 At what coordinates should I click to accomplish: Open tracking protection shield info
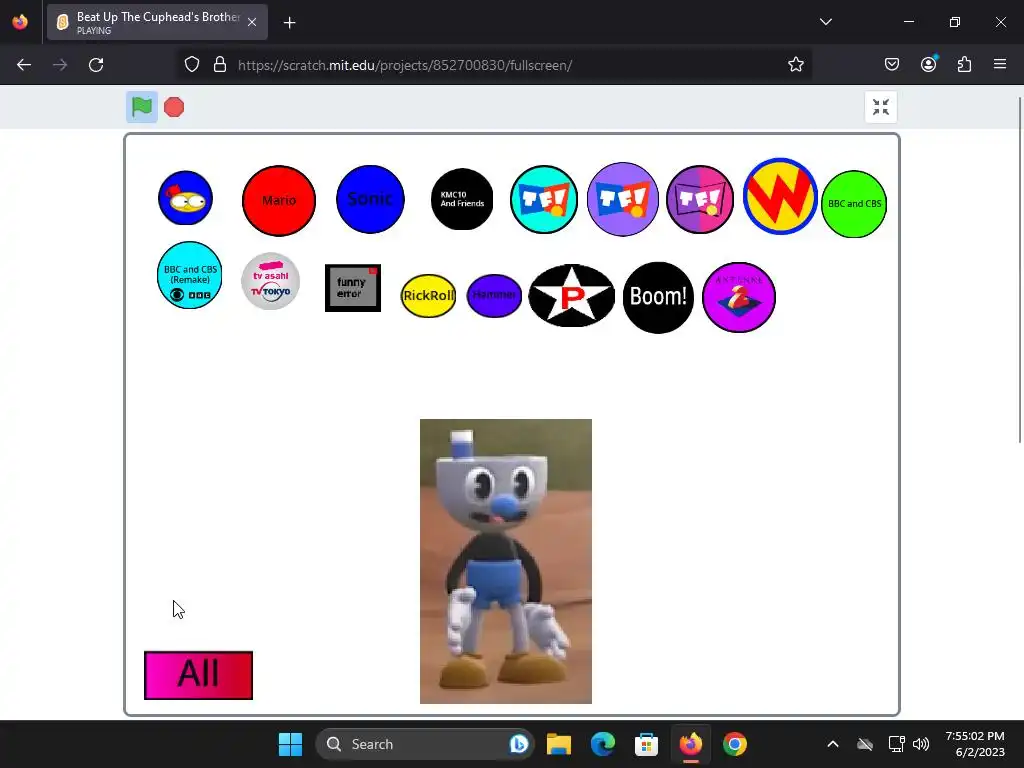(191, 65)
